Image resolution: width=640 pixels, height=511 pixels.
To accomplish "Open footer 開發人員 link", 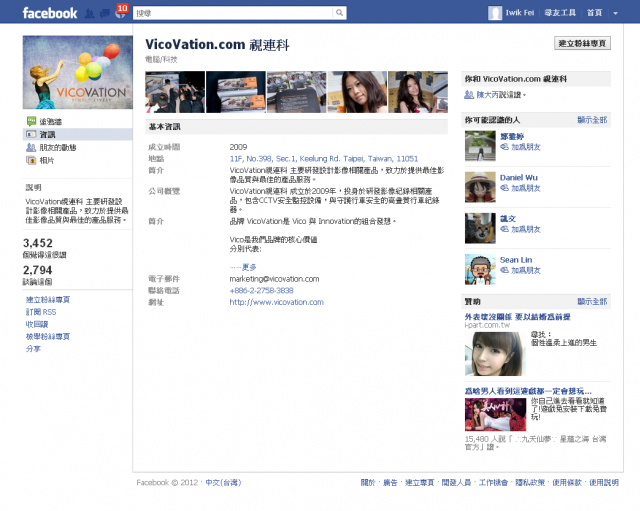I will [x=456, y=483].
